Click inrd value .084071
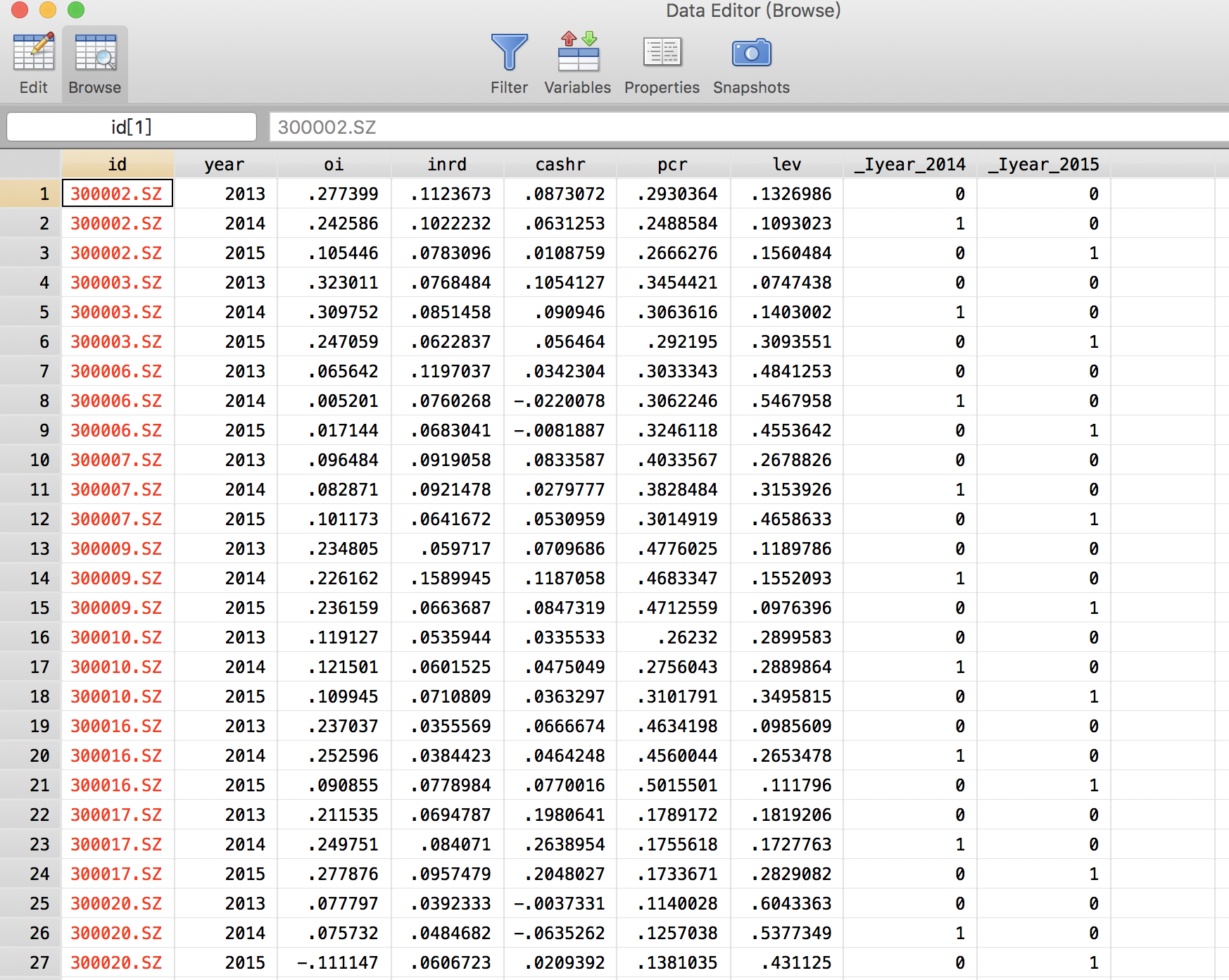Screen dimensions: 1229x980 click(x=455, y=844)
